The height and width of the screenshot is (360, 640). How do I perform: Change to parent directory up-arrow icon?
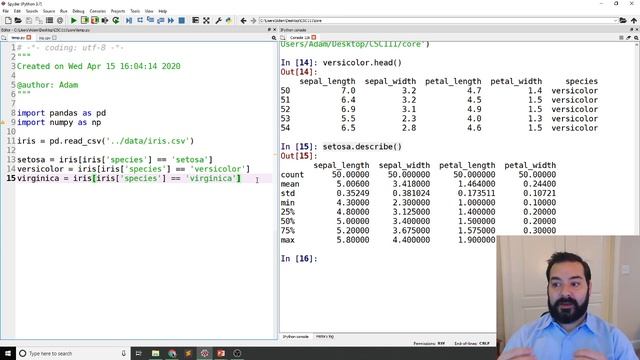(633, 20)
